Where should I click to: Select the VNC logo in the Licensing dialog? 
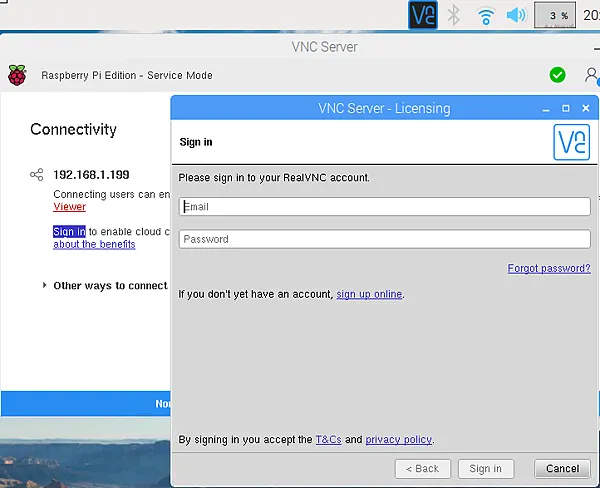[x=571, y=142]
